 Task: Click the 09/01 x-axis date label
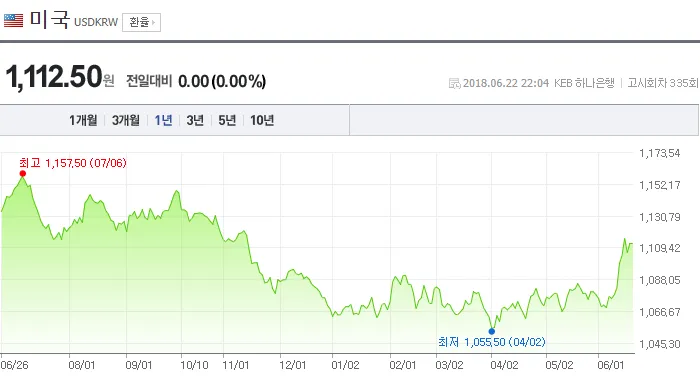click(x=139, y=365)
